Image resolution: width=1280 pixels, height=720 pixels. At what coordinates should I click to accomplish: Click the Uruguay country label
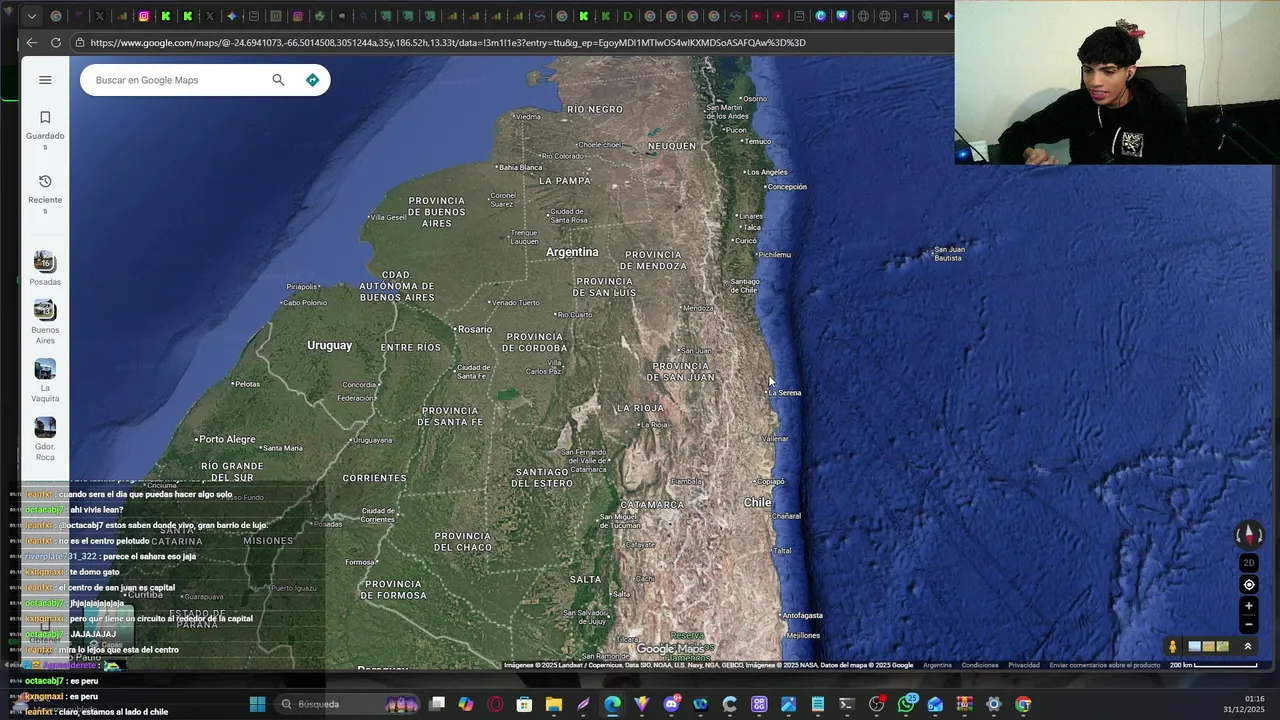coord(329,345)
